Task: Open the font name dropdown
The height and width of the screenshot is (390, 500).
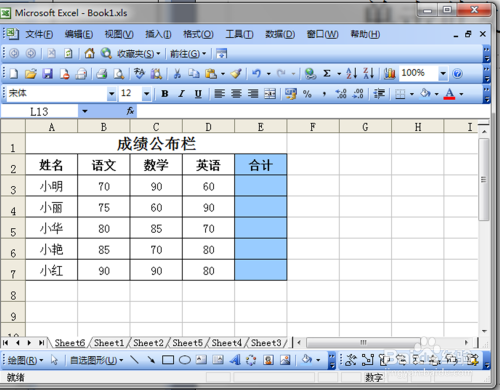Action: 112,94
